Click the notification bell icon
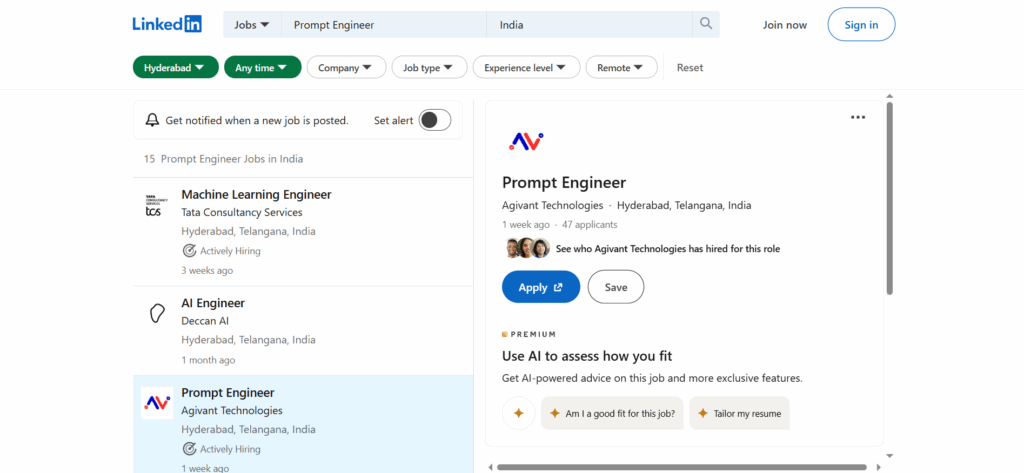Image resolution: width=1024 pixels, height=473 pixels. (152, 120)
